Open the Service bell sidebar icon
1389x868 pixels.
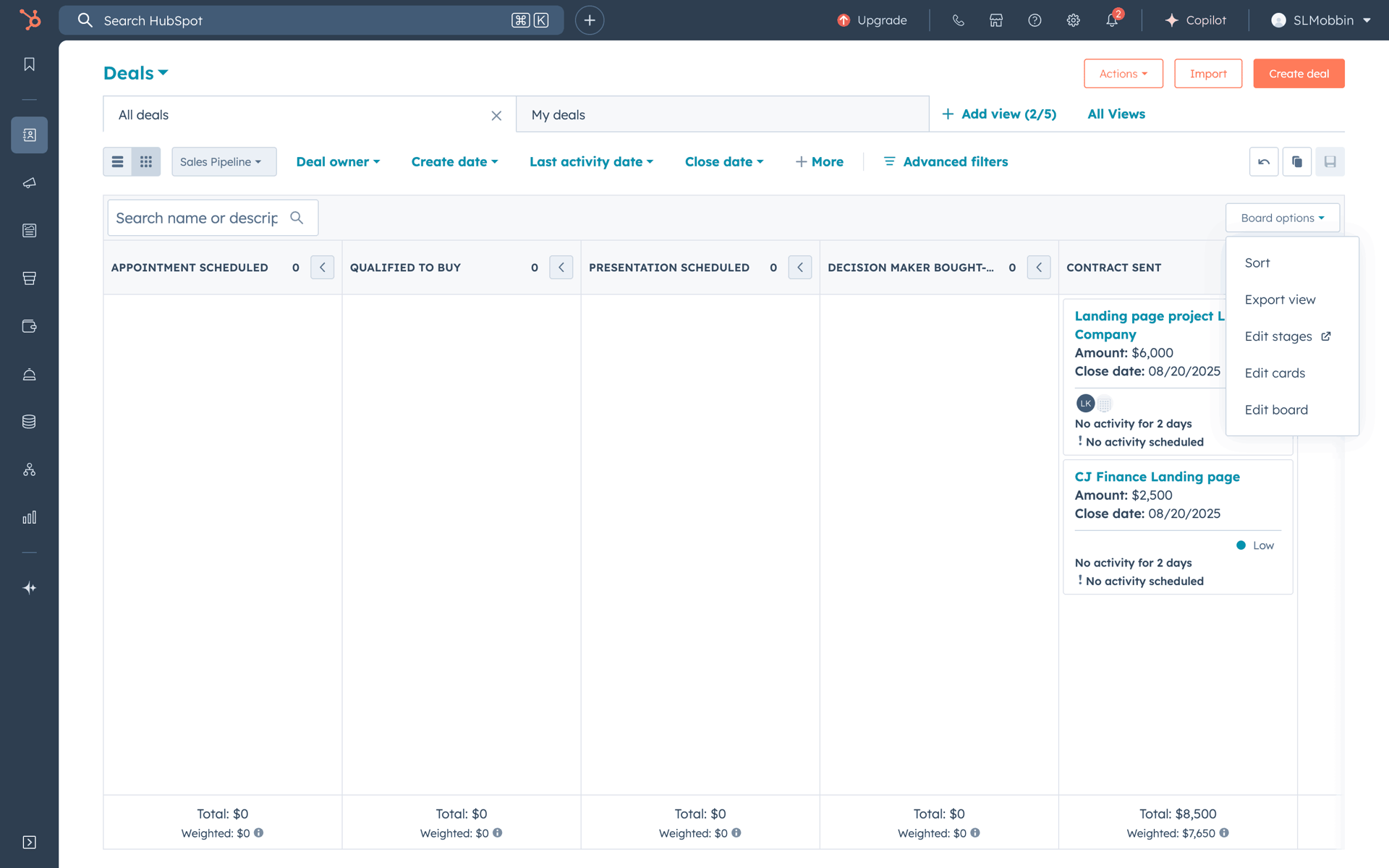point(29,374)
